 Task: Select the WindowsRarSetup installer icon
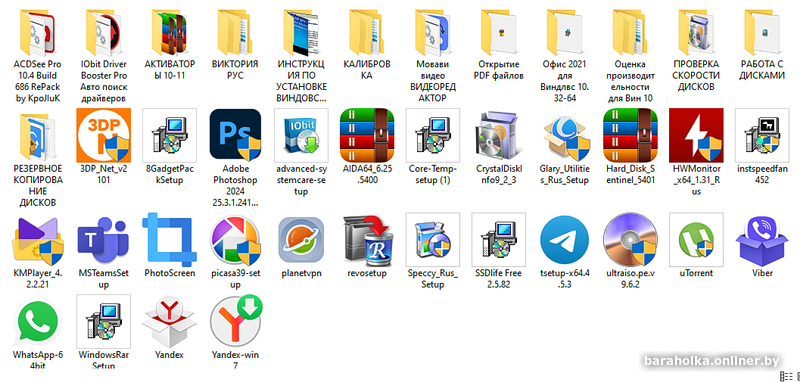(104, 321)
